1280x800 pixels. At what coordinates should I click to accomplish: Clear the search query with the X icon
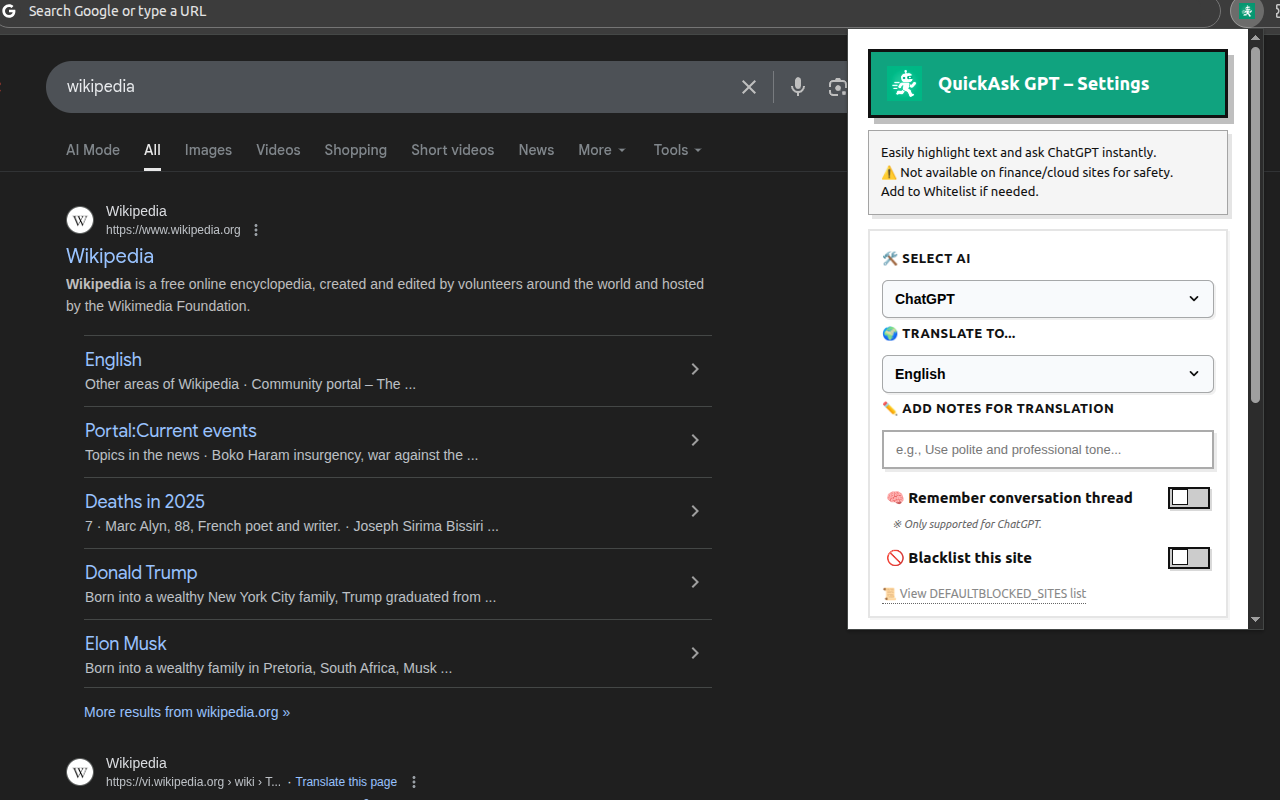(748, 87)
